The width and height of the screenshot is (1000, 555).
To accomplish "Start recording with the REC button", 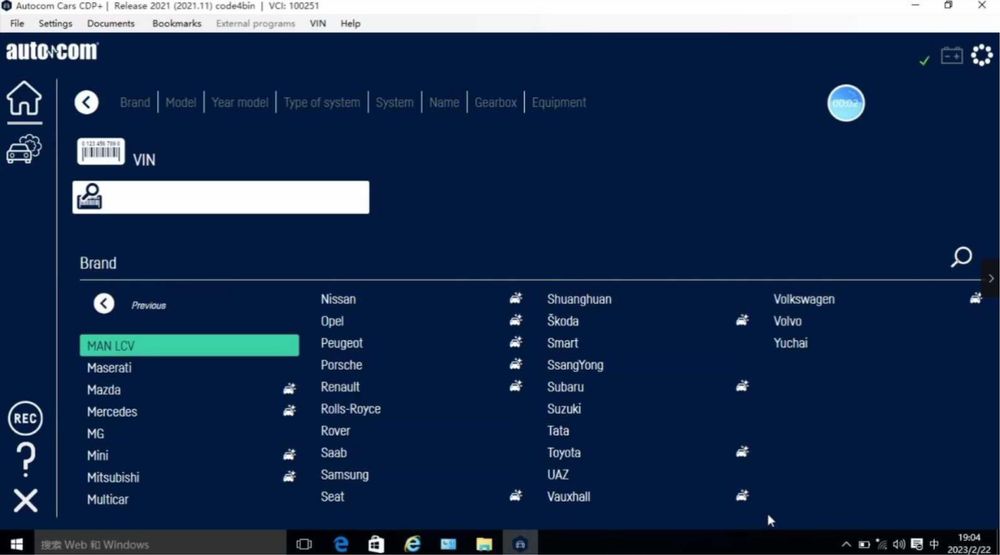I will [25, 418].
